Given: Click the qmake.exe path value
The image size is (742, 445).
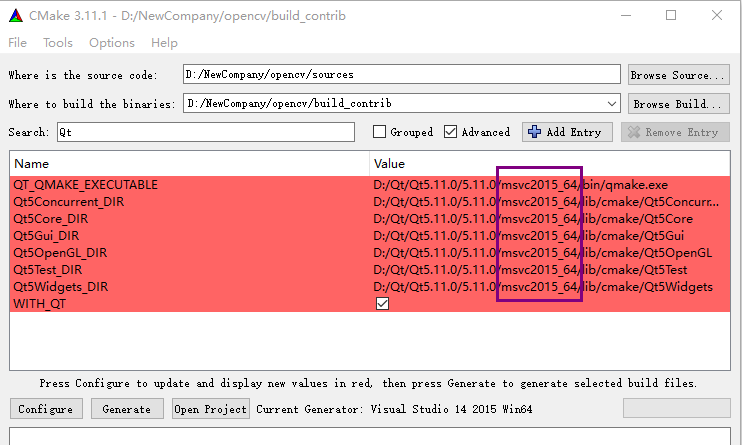Looking at the screenshot, I should pos(521,185).
